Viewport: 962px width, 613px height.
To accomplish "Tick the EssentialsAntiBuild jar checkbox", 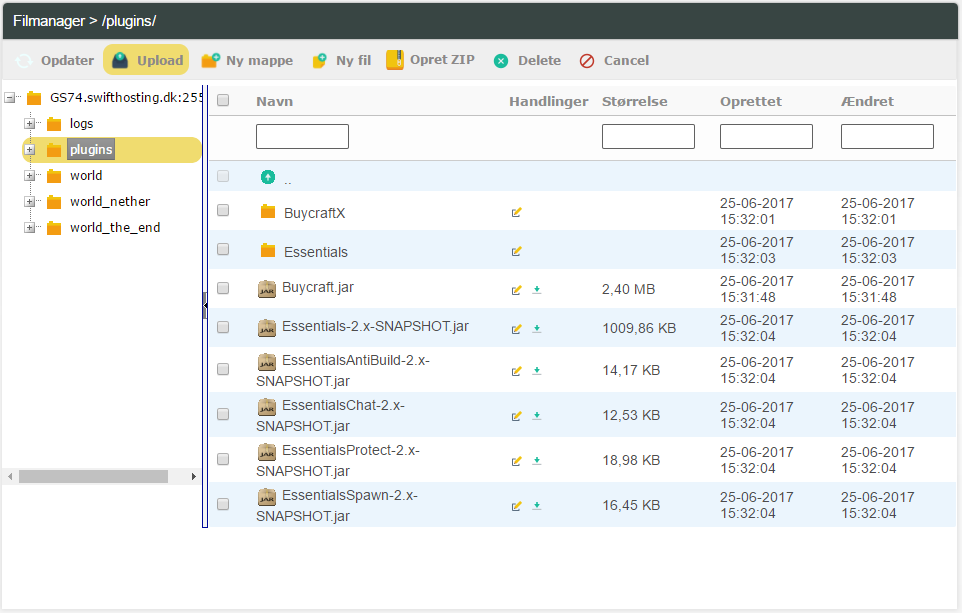I will (223, 369).
